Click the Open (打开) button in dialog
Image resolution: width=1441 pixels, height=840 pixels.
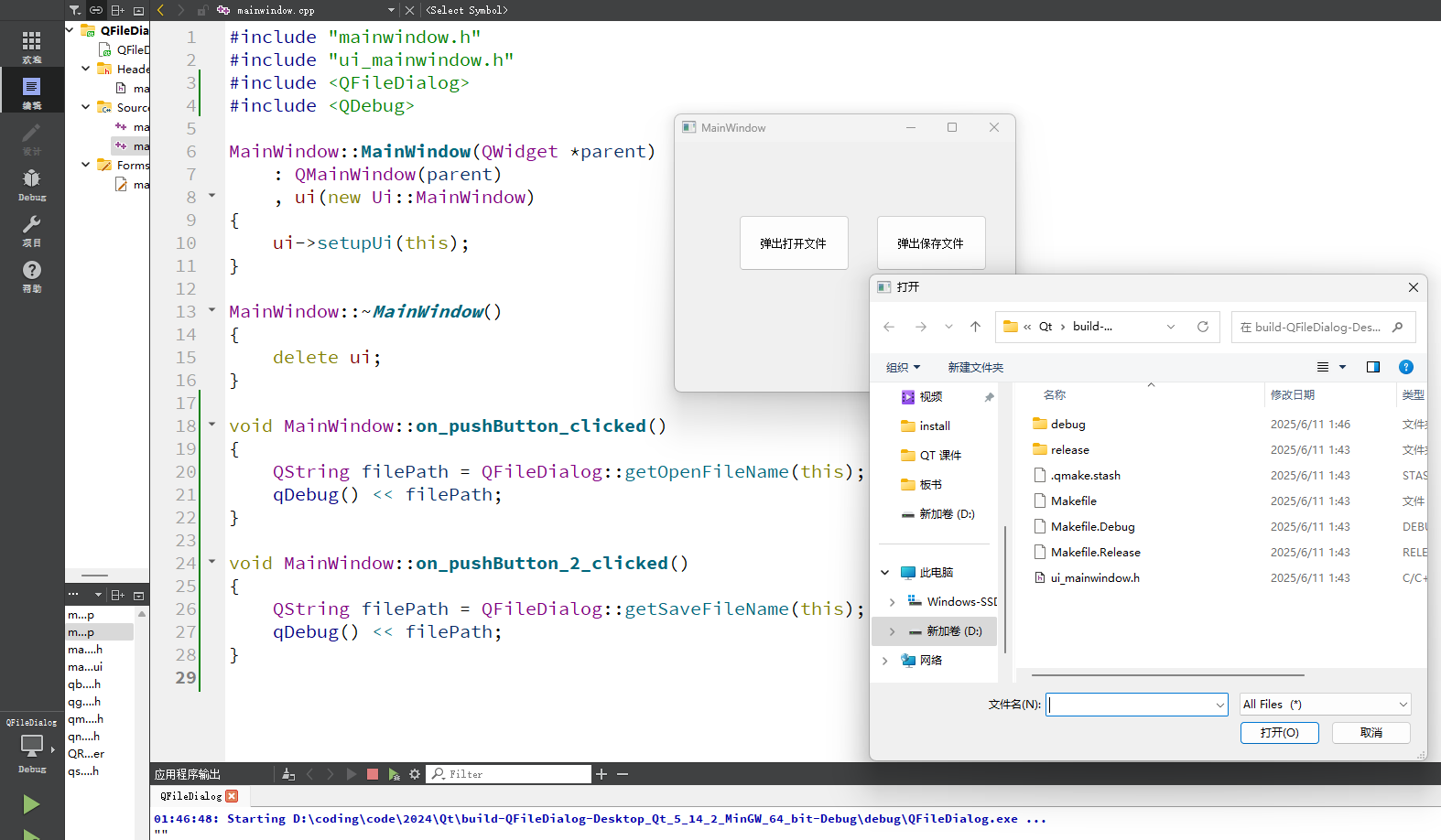(1280, 733)
